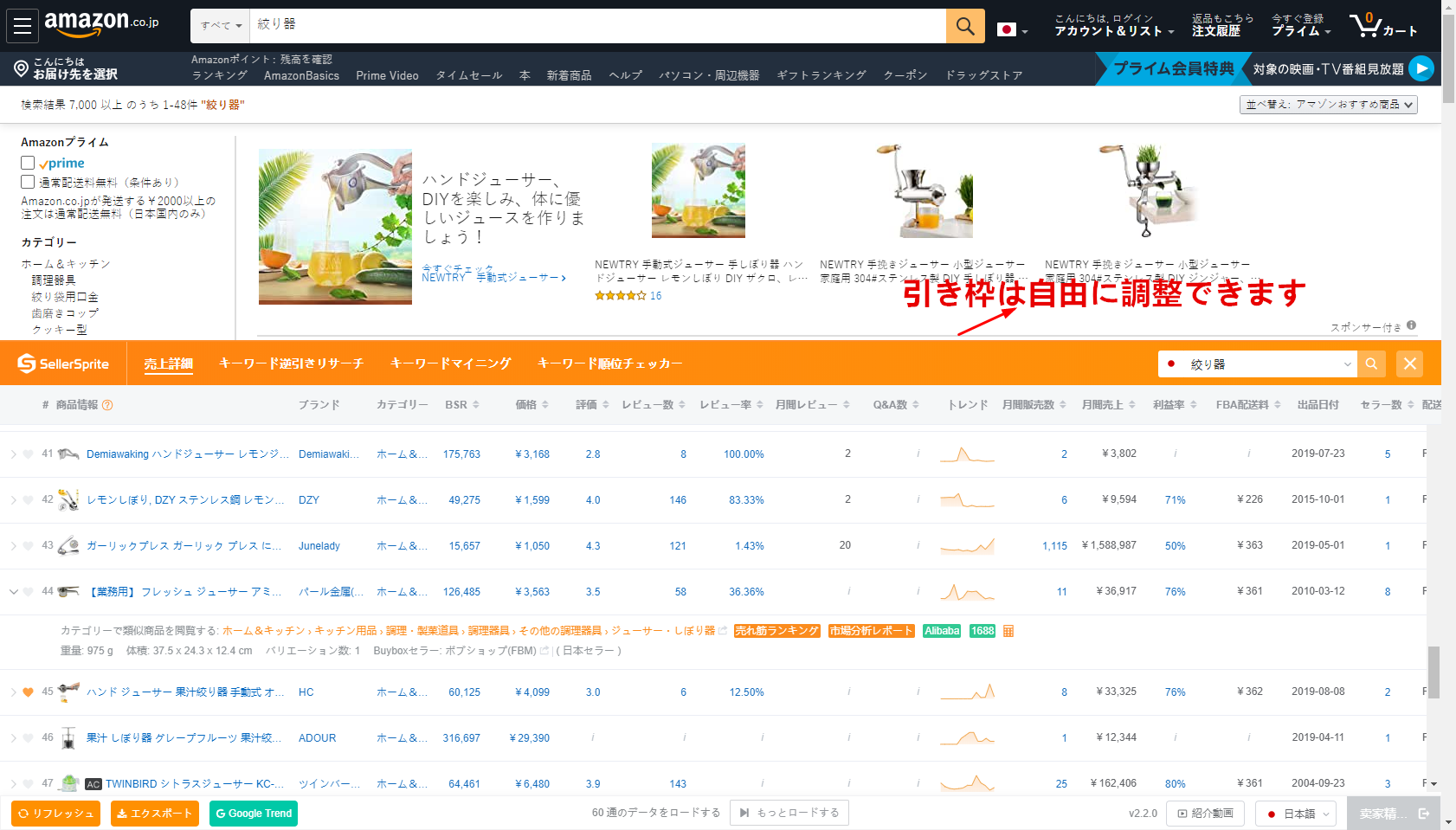The width and height of the screenshot is (1456, 830).
Task: Unfavorite item 45 via the orange heart
Action: (x=28, y=692)
